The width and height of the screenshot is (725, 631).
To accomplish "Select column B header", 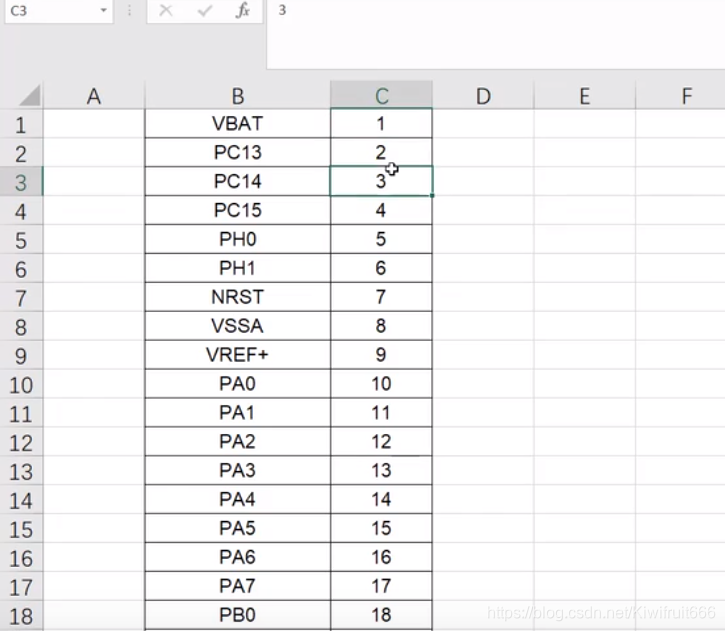I will (238, 96).
